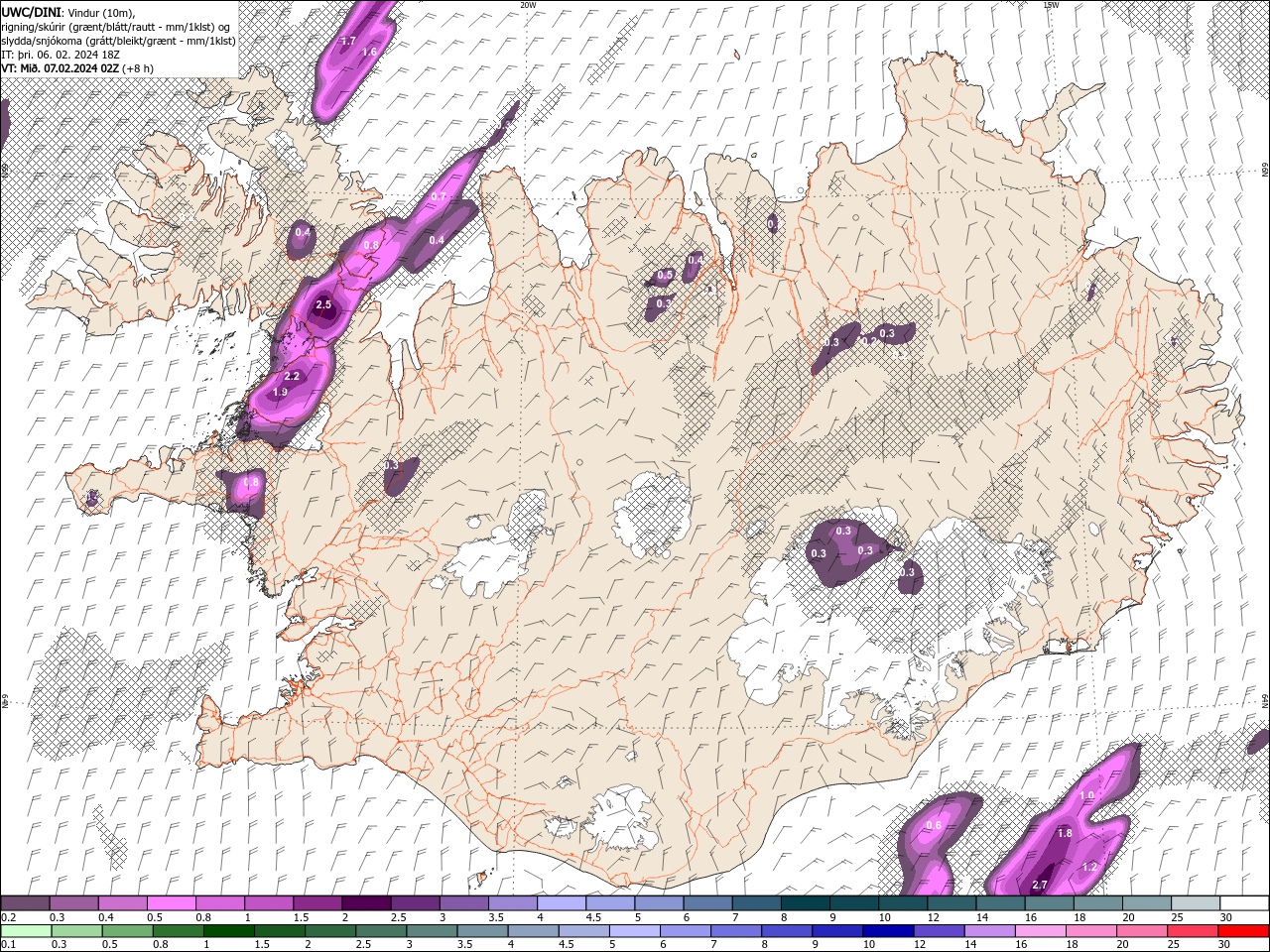This screenshot has height=952, width=1270.
Task: Select the pink 0.5 swatch in the upper legend row
Action: click(171, 903)
